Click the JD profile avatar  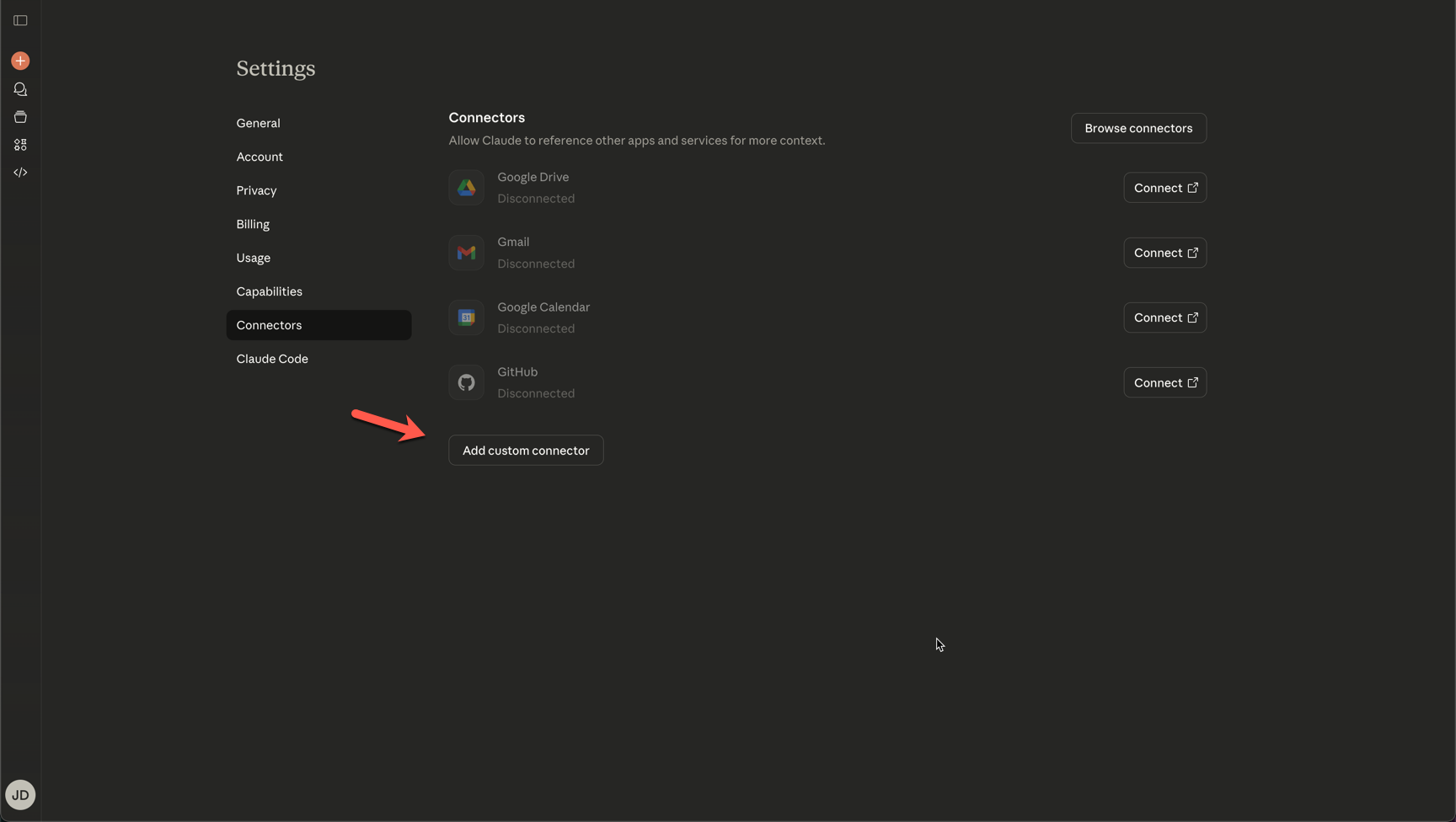20,794
